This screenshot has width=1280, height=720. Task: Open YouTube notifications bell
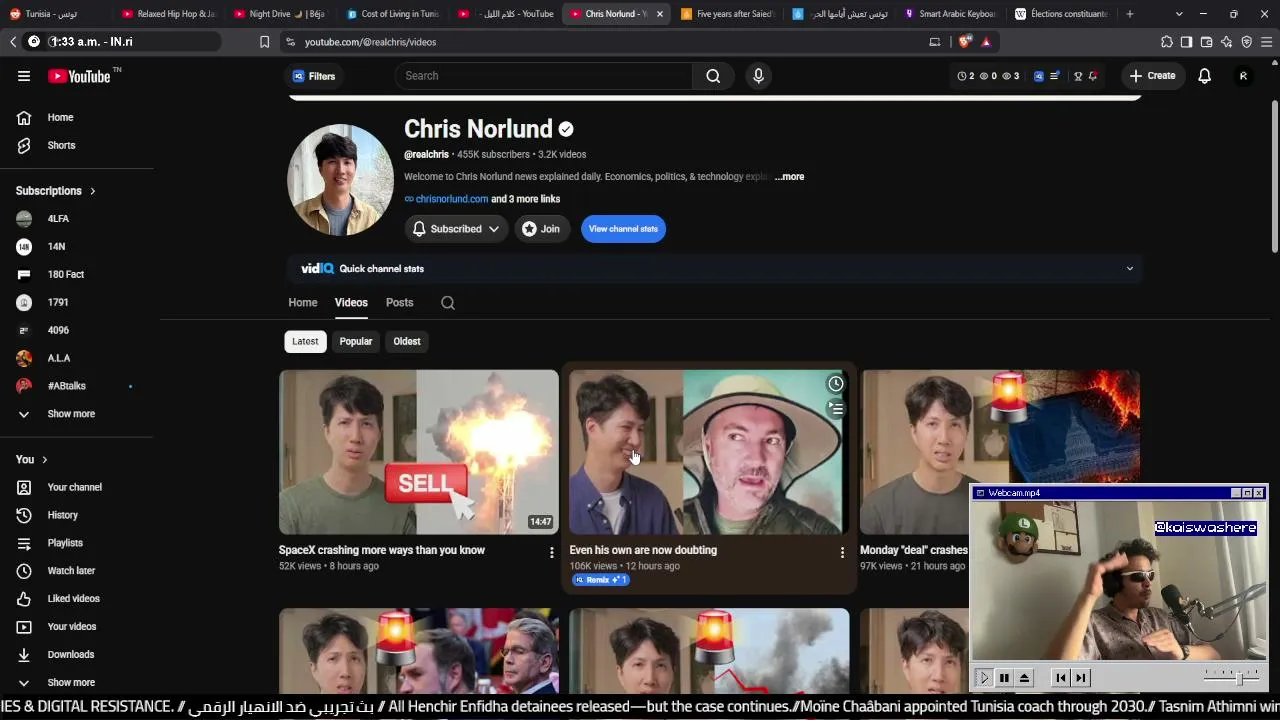1204,76
